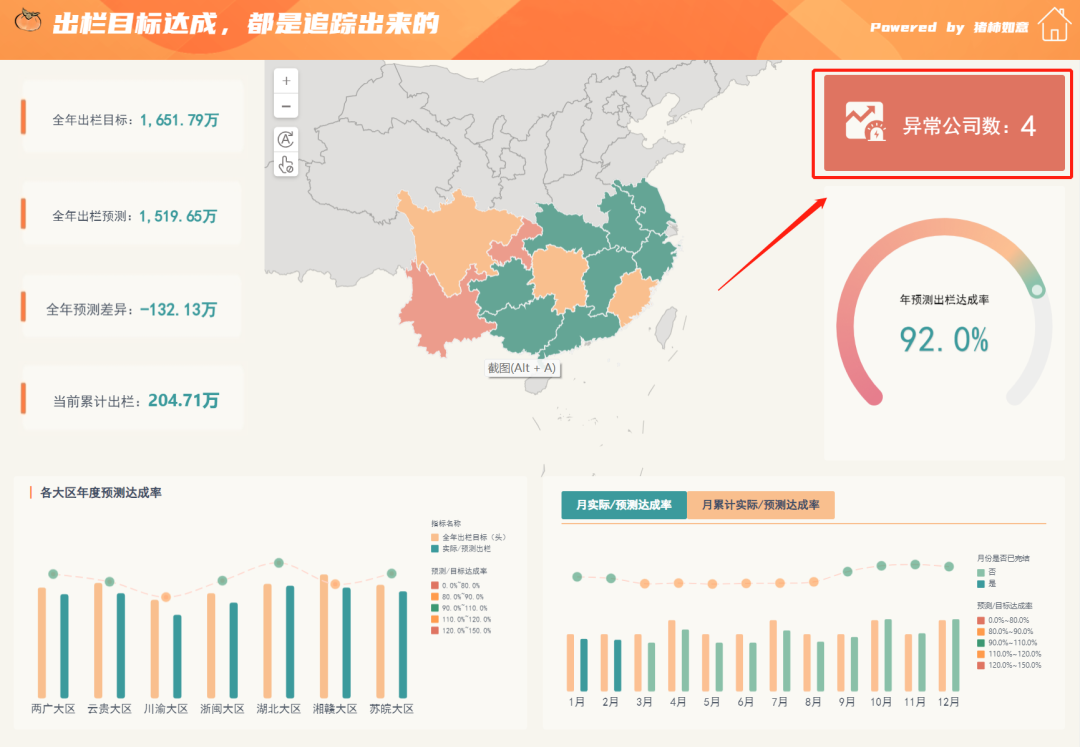Click 是 legend swatch in monthly chart

[981, 584]
